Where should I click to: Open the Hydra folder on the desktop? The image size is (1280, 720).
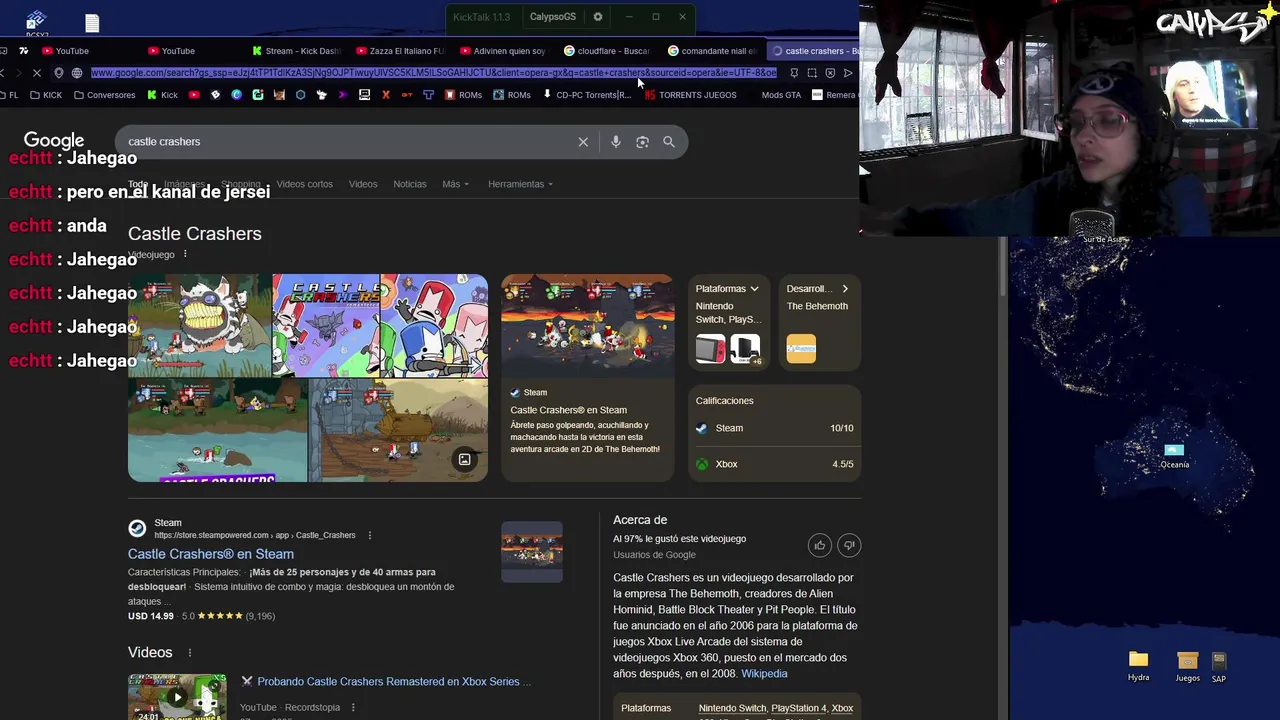click(1138, 665)
